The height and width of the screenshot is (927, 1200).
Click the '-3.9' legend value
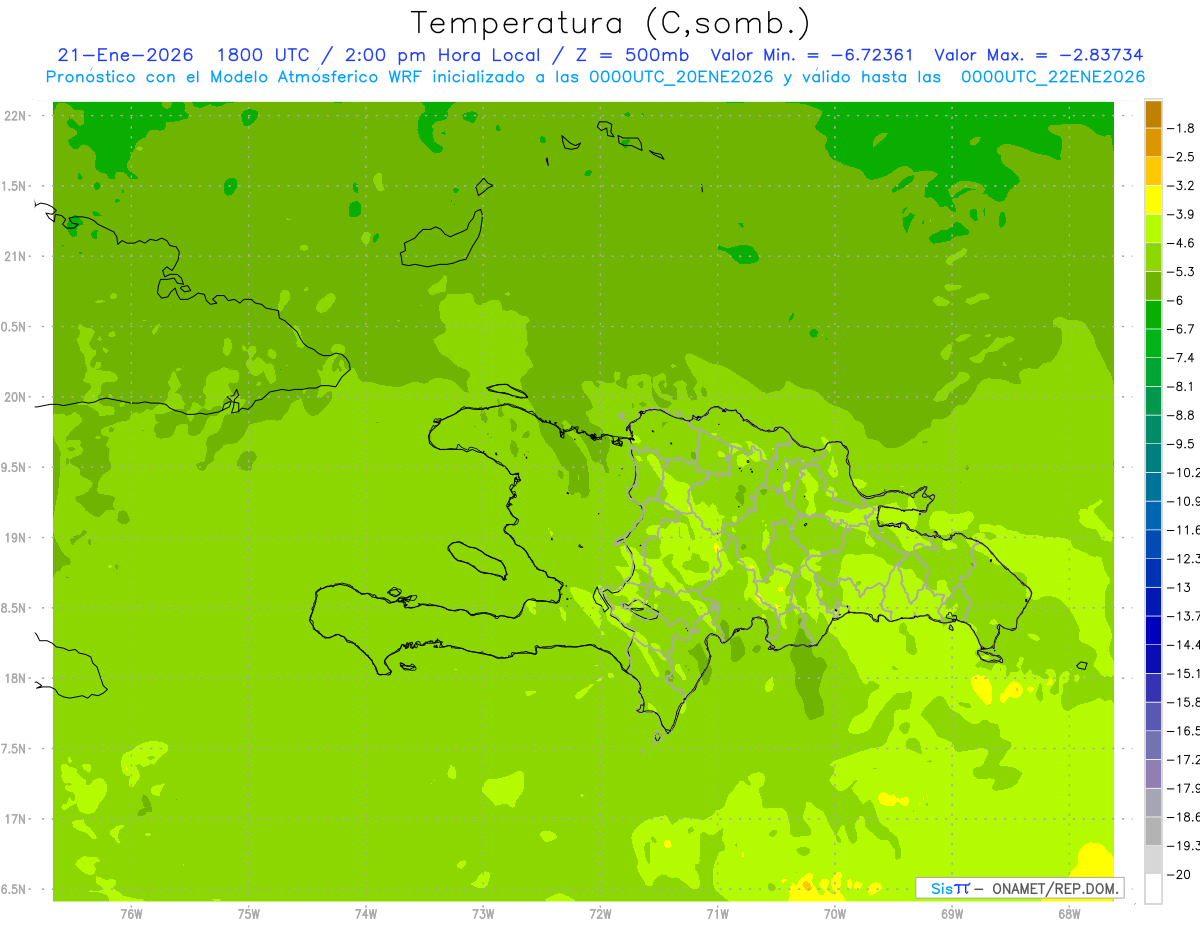[x=1182, y=214]
